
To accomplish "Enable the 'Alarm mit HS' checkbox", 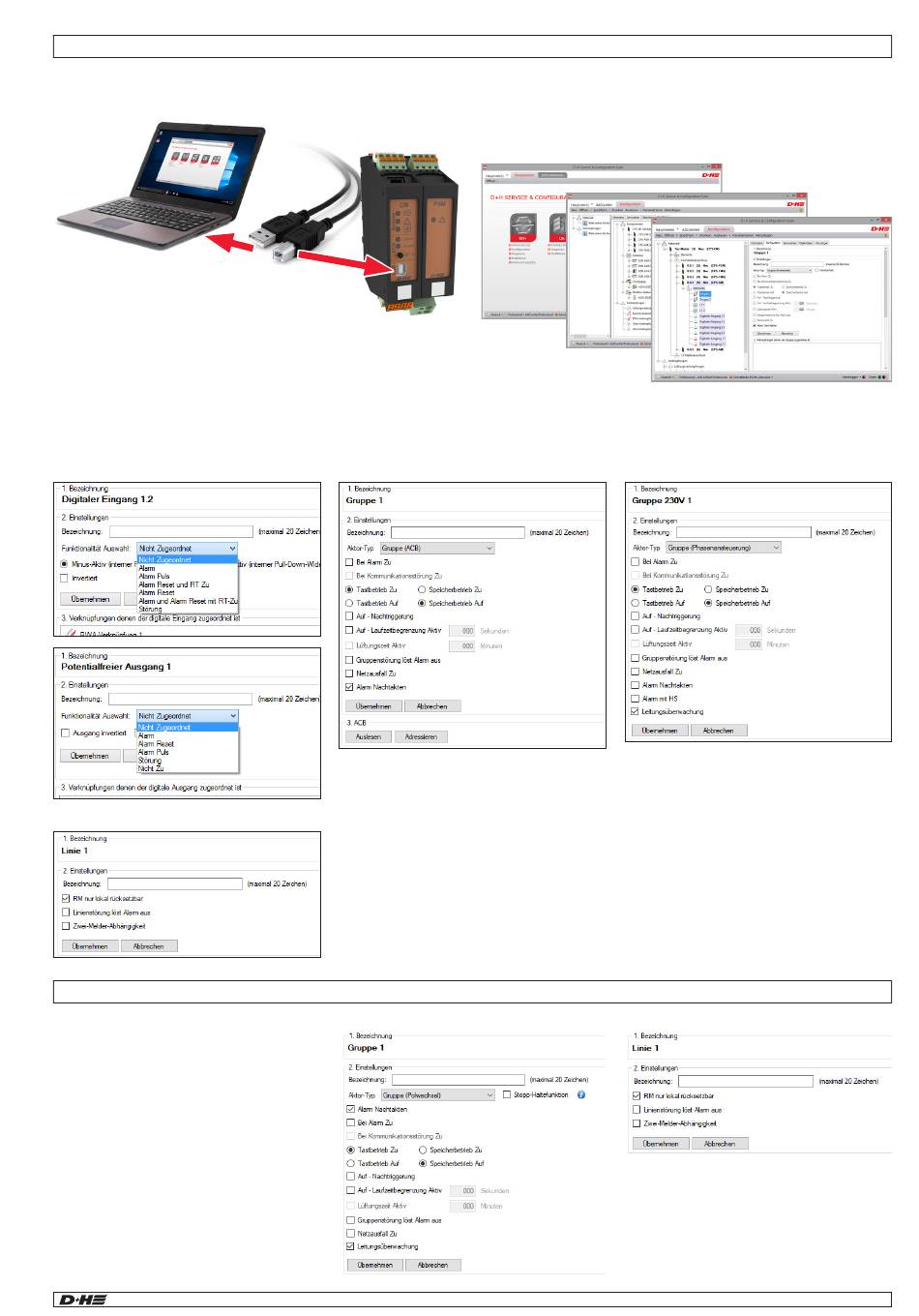I will tap(636, 698).
